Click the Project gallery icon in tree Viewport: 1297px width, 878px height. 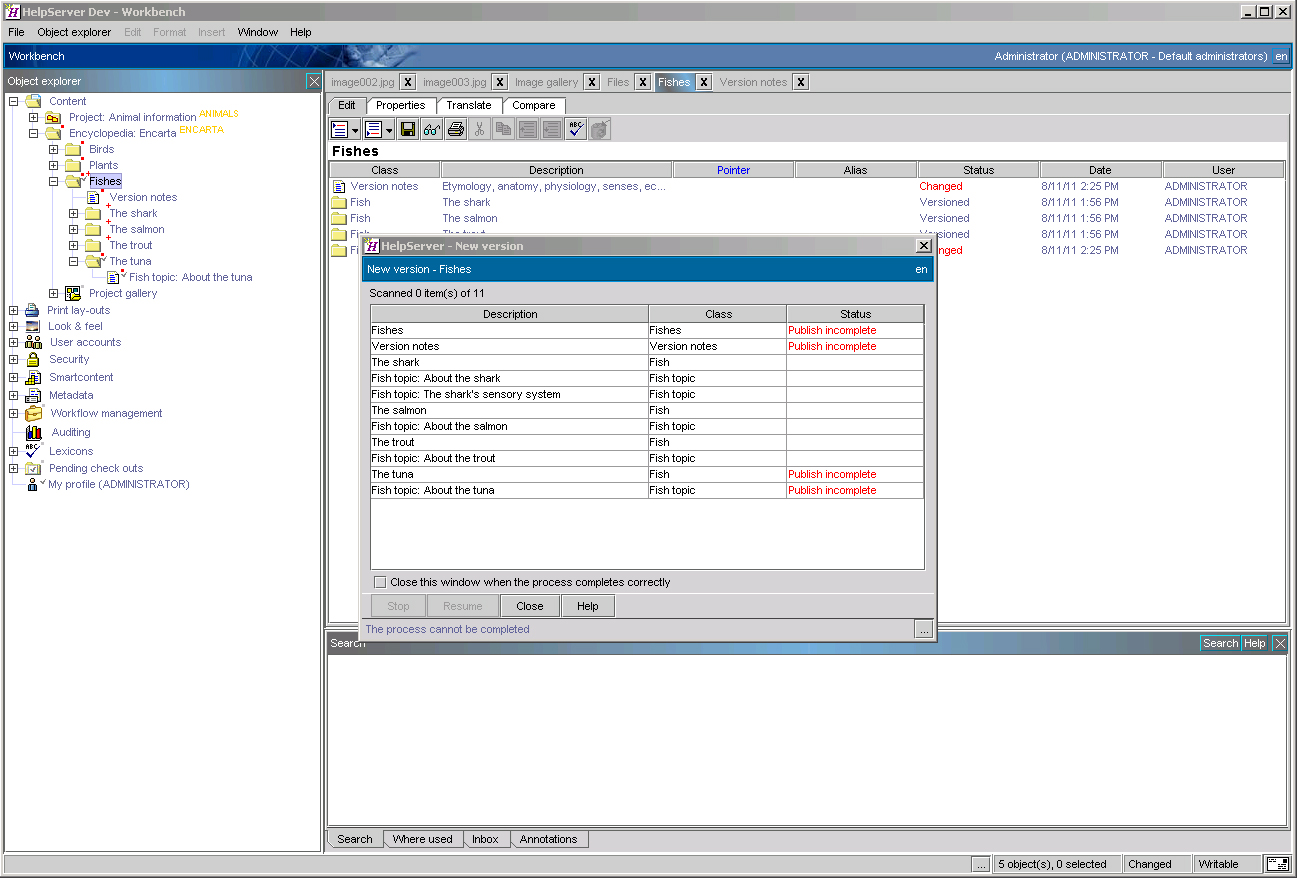point(72,293)
